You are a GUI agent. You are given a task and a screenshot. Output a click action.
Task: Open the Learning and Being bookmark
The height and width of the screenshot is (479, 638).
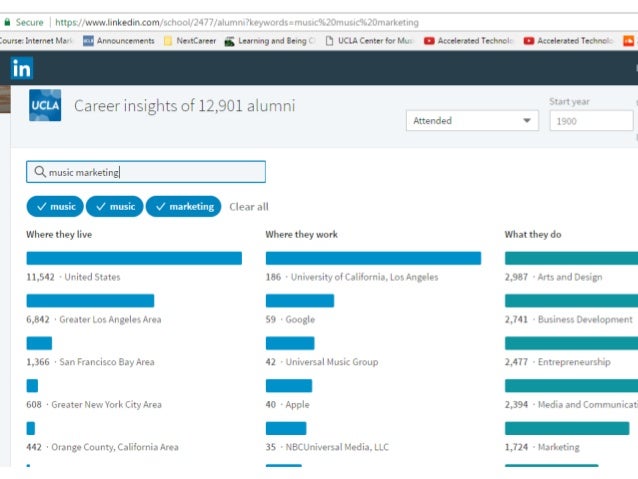pos(270,41)
